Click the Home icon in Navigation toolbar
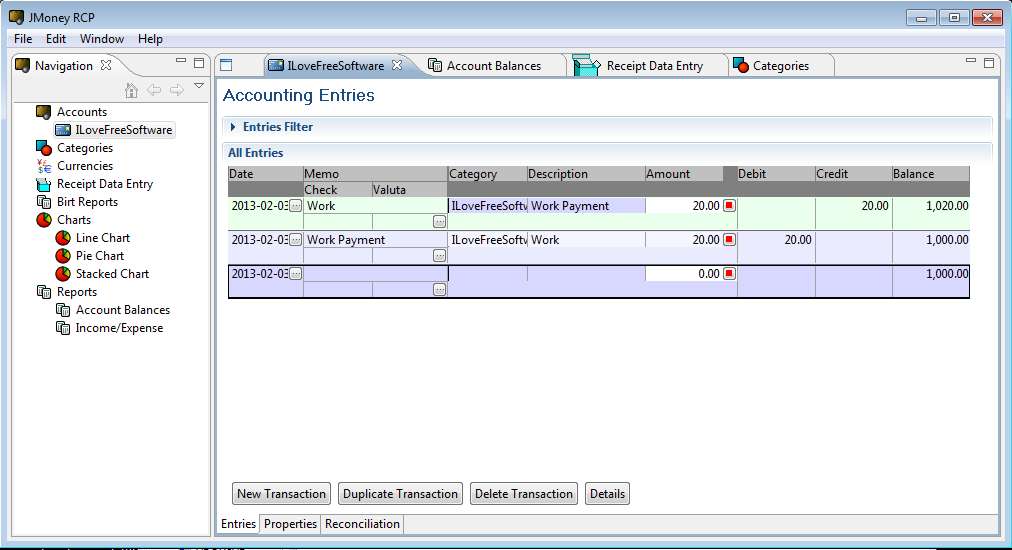The image size is (1012, 550). pos(131,90)
